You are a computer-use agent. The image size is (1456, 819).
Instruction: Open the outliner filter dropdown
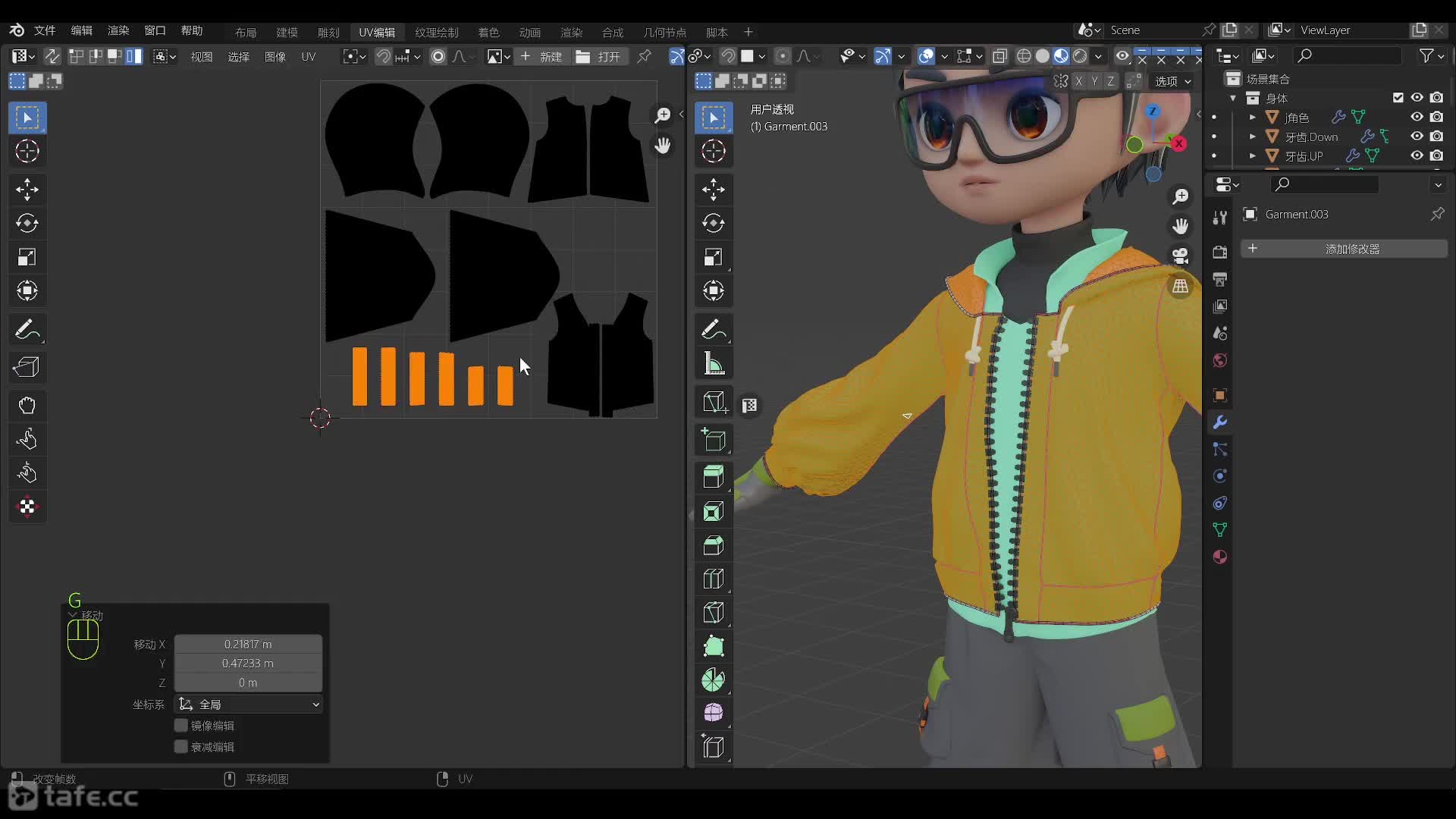point(1431,55)
